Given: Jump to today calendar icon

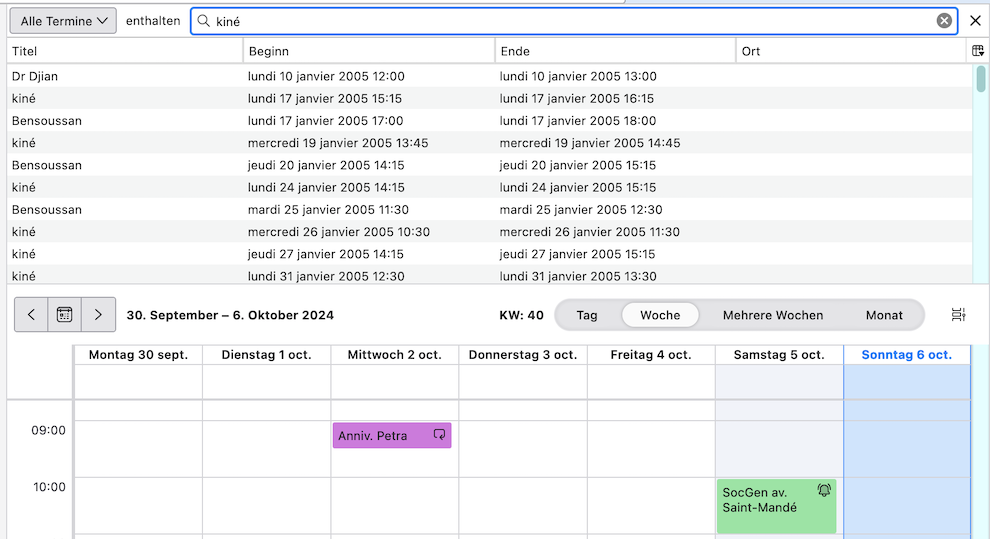Looking at the screenshot, I should click(x=64, y=315).
